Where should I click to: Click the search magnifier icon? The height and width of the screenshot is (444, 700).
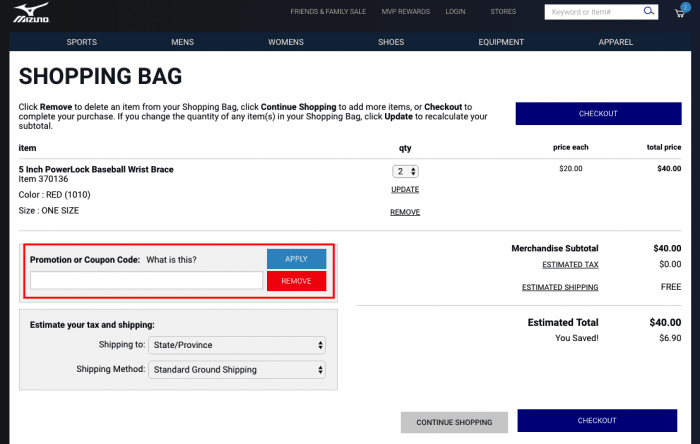(649, 12)
